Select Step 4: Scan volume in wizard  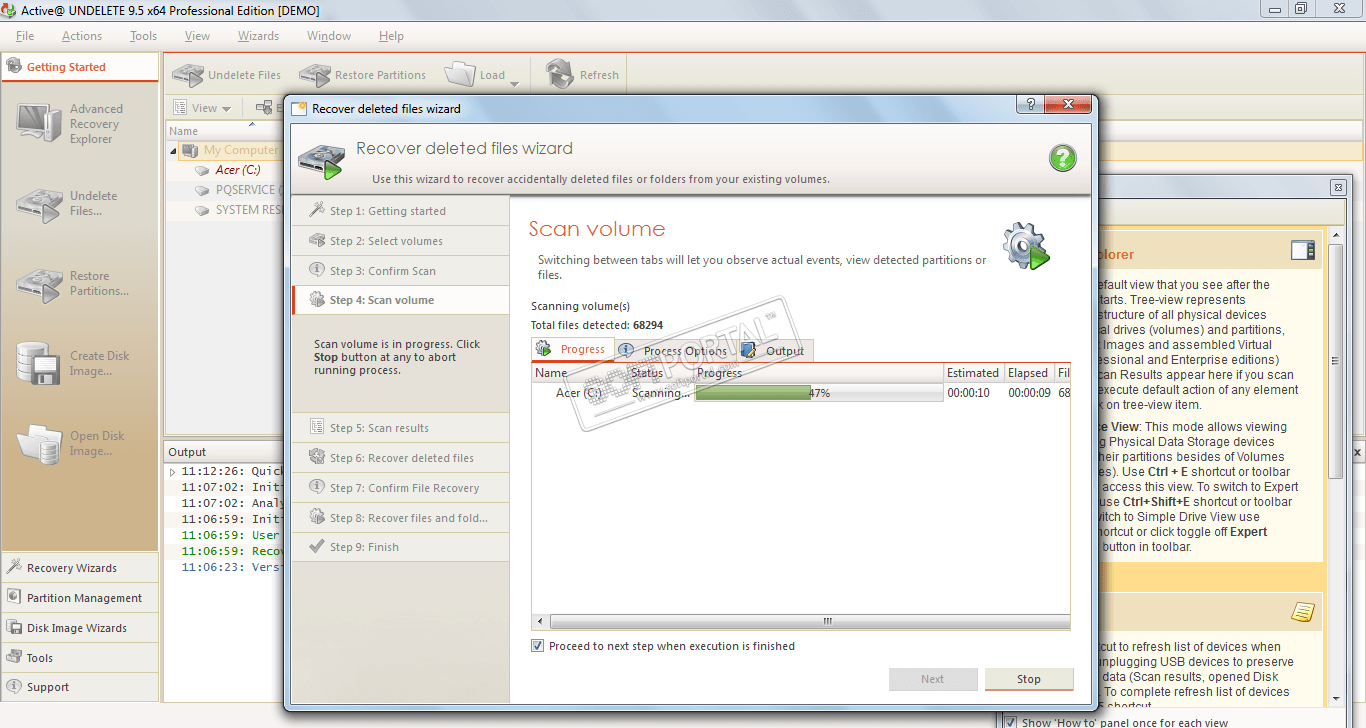click(401, 300)
